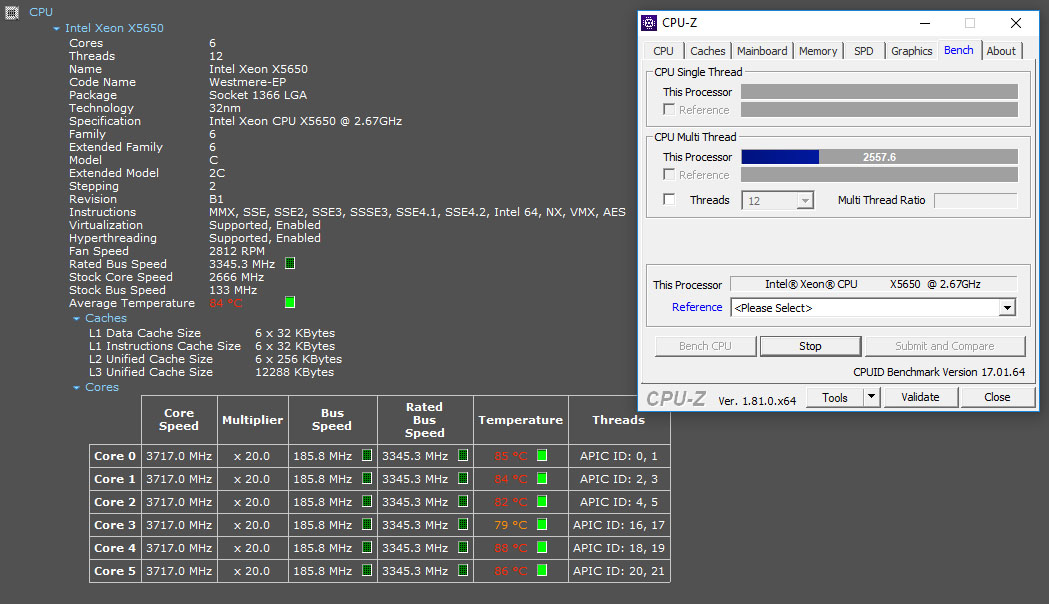Click Core 0 rated bus speed indicator
Image resolution: width=1049 pixels, height=604 pixels.
pyautogui.click(x=463, y=456)
